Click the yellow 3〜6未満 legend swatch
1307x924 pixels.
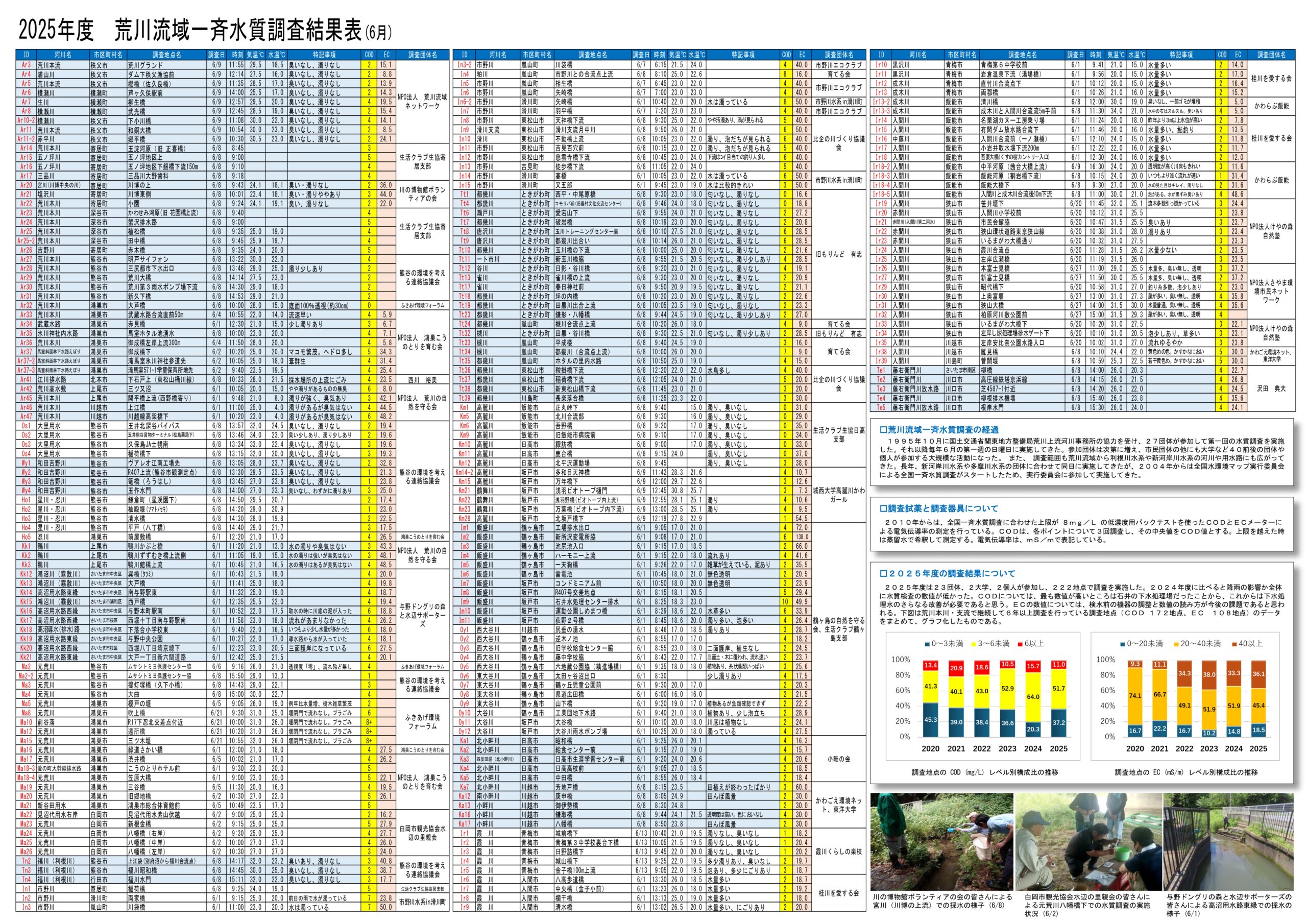(x=974, y=644)
